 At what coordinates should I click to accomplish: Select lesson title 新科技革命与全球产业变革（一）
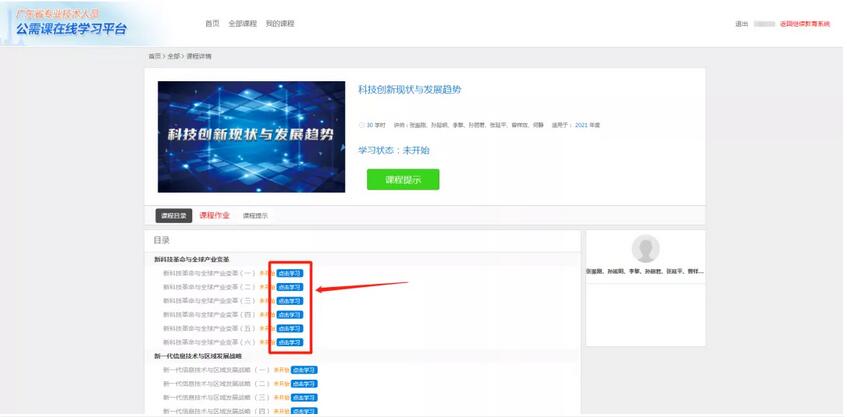(210, 273)
